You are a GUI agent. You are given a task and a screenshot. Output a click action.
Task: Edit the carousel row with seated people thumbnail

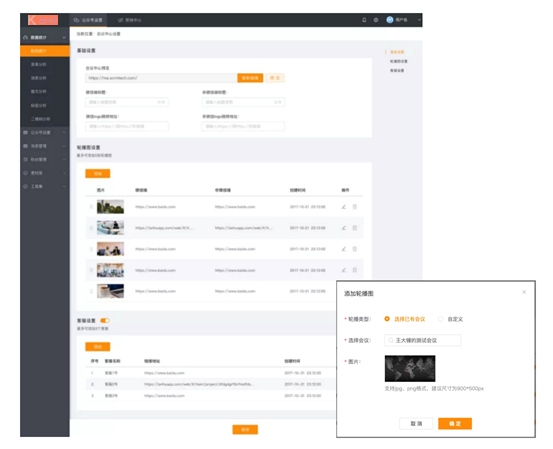tap(344, 249)
